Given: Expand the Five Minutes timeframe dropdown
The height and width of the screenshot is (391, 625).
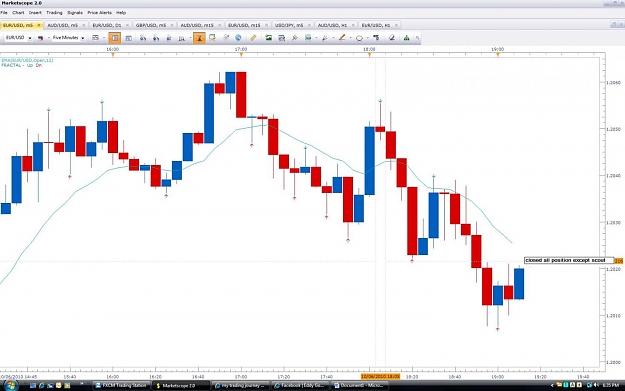Looking at the screenshot, I should tap(83, 38).
